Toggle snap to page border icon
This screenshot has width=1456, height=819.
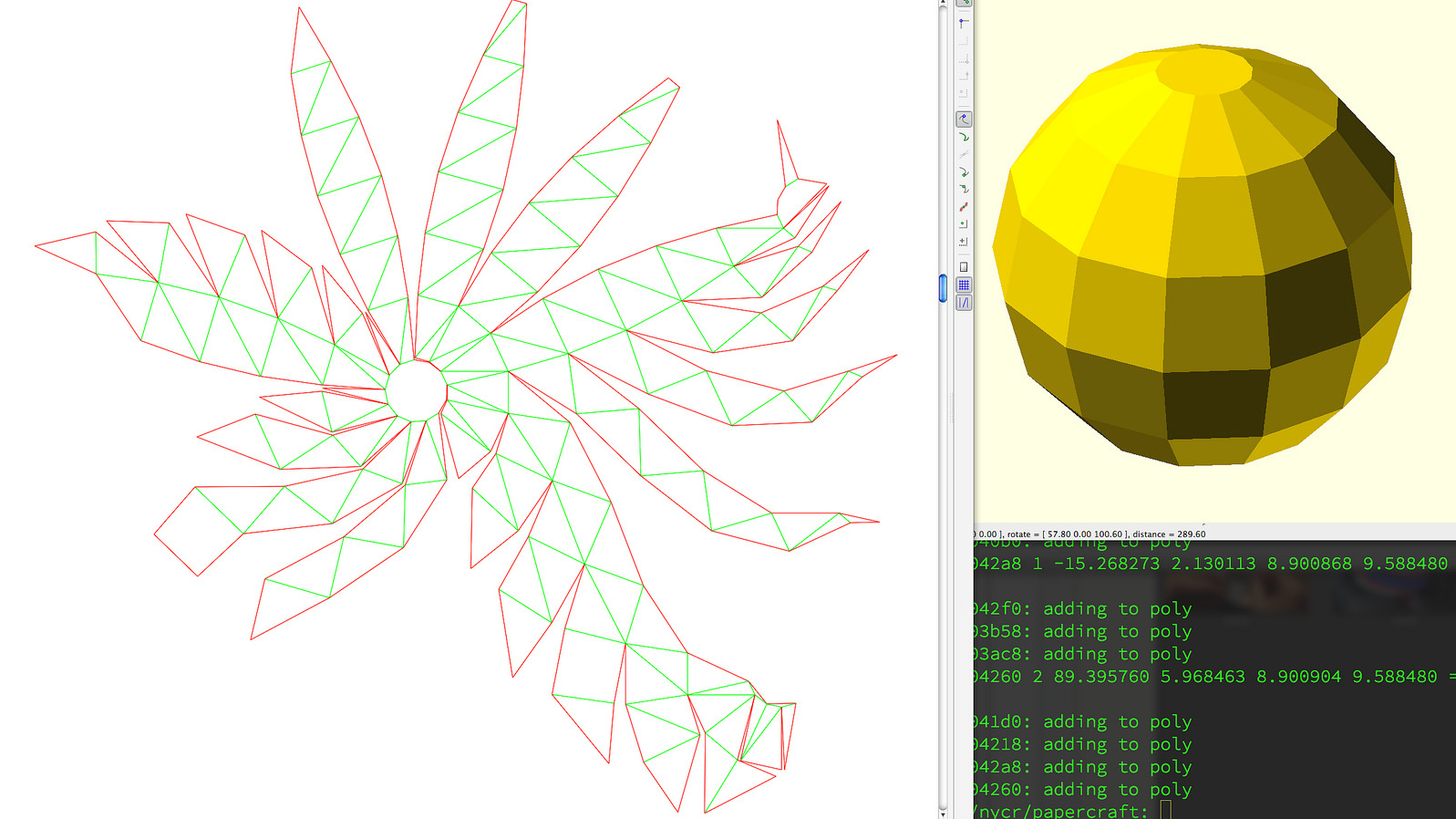(x=964, y=267)
